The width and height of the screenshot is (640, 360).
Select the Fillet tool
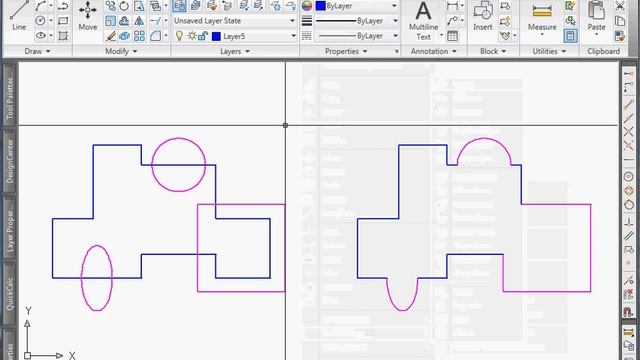pos(155,36)
